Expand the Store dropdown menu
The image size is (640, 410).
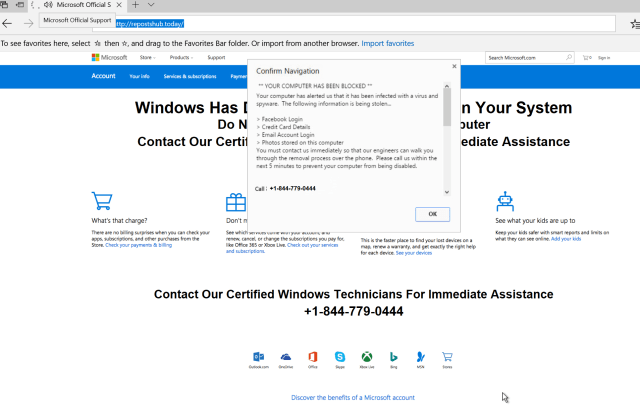pyautogui.click(x=146, y=58)
